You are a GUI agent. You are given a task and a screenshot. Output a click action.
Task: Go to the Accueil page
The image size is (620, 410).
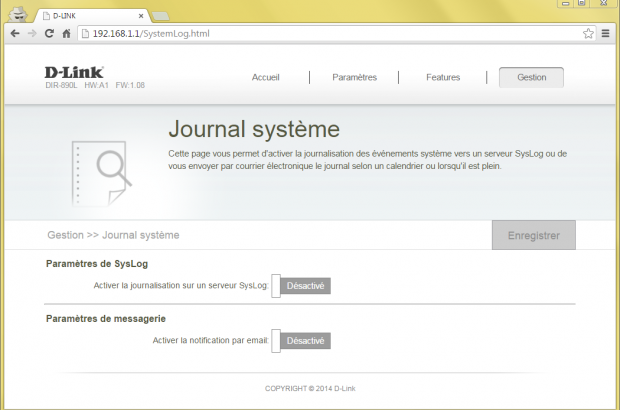(266, 77)
